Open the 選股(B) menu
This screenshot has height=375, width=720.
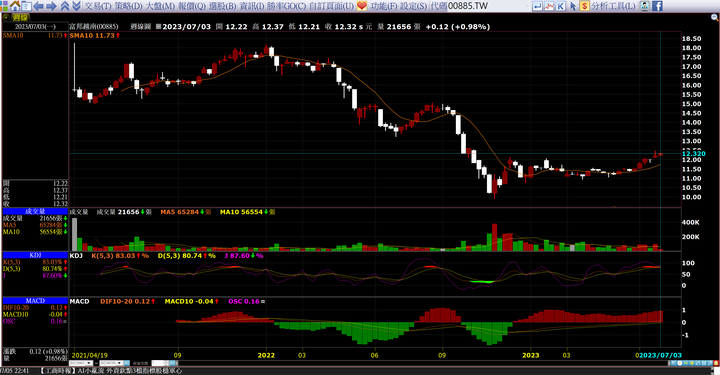(223, 6)
